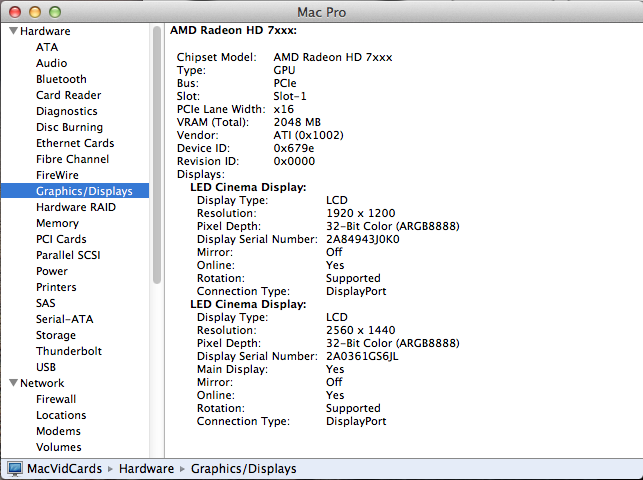Click the Chipset Model value

pyautogui.click(x=333, y=57)
